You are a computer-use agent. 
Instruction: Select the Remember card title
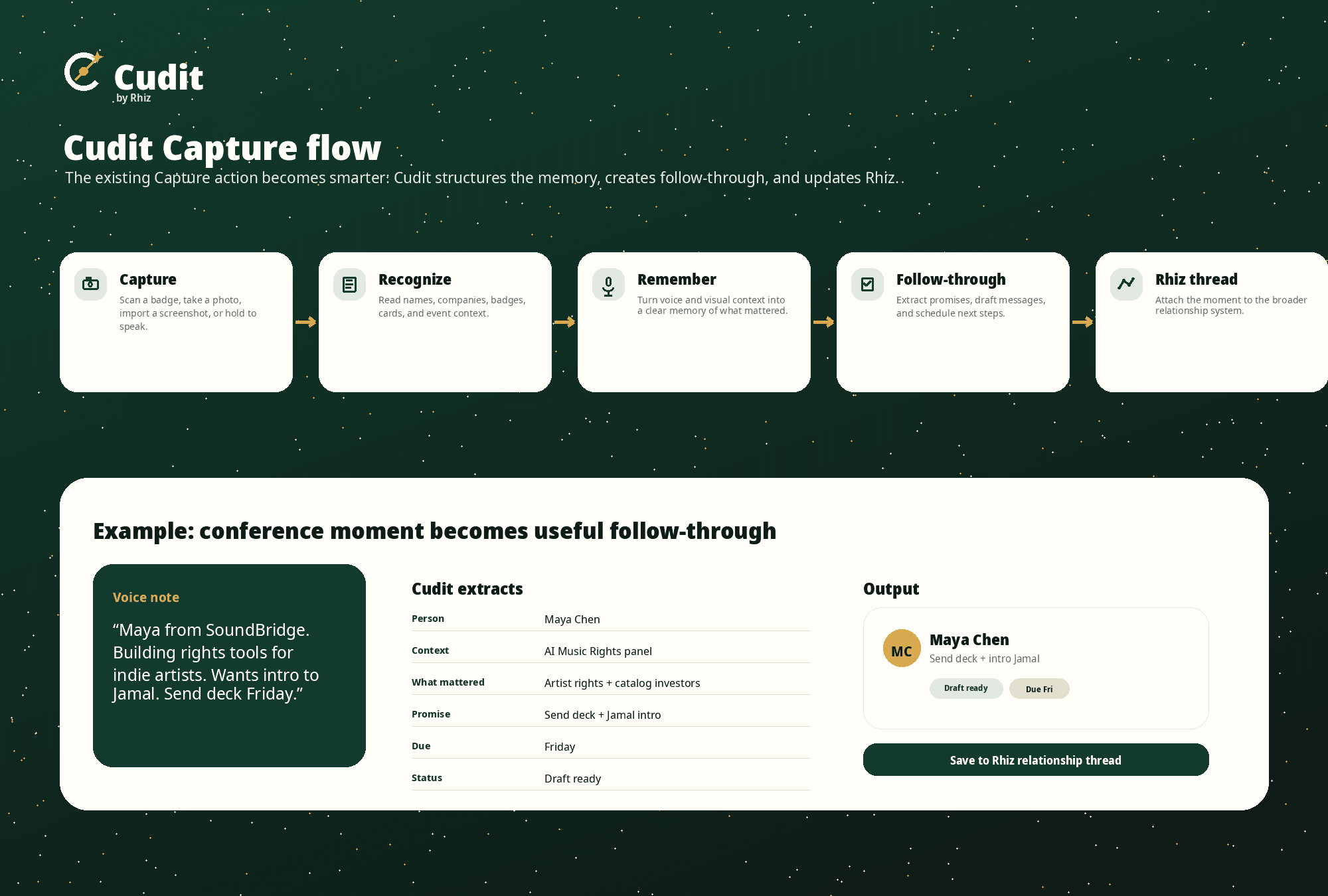pyautogui.click(x=677, y=279)
